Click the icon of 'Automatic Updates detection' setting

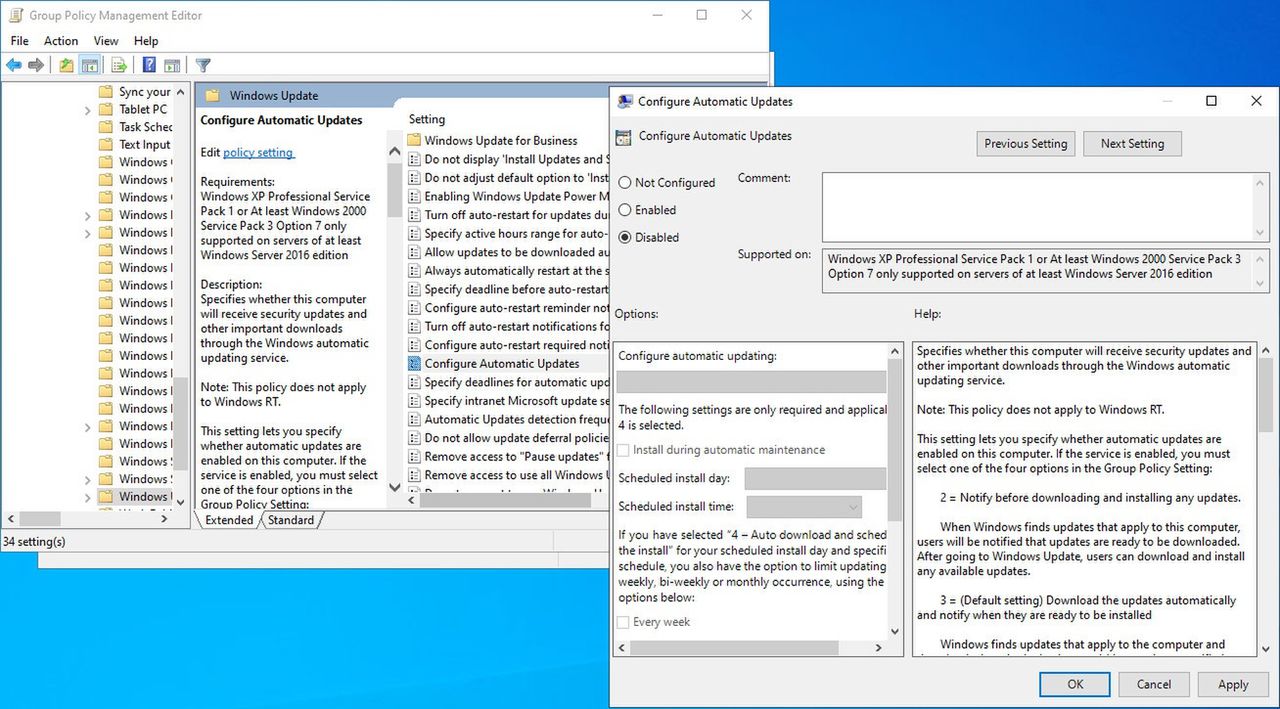pos(414,420)
